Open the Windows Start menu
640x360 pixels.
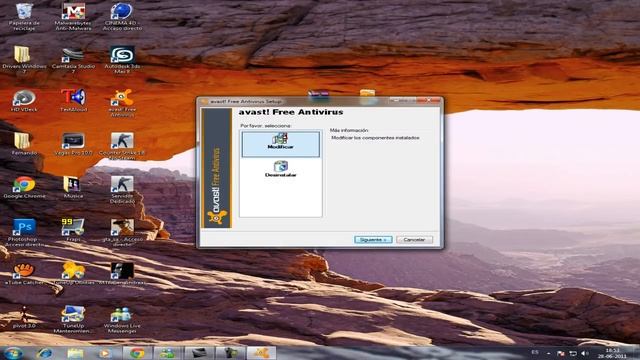click(x=13, y=353)
